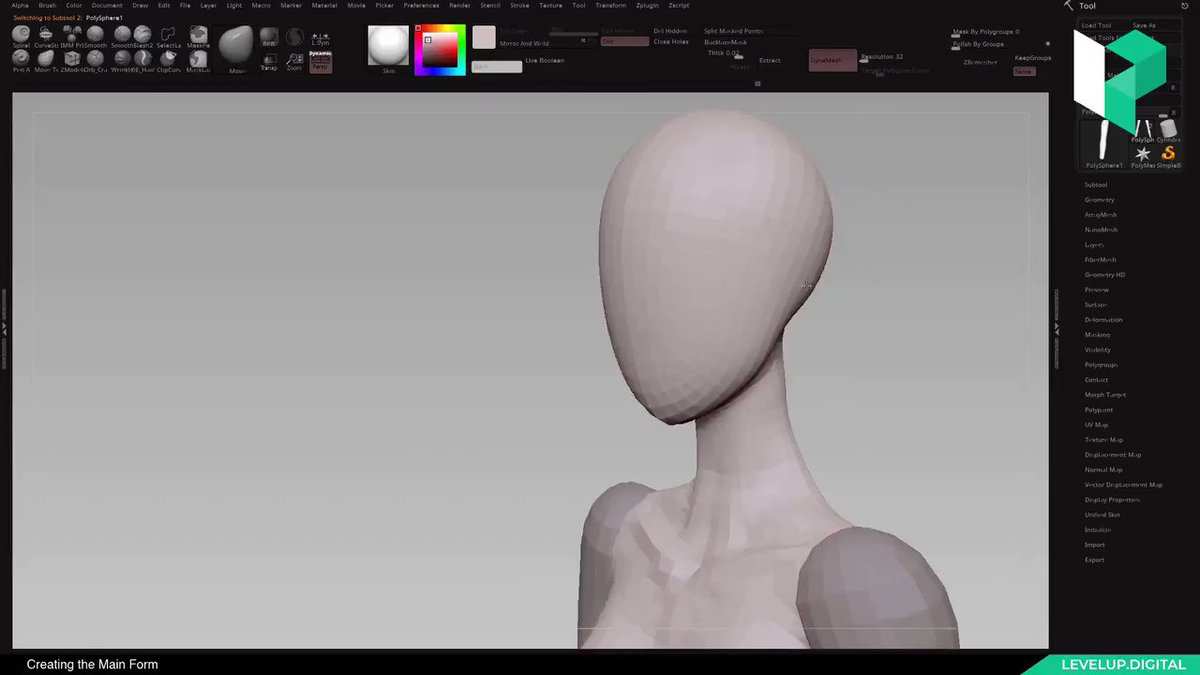Image resolution: width=1200 pixels, height=675 pixels.
Task: Enable Live Boolean
Action: tap(545, 61)
